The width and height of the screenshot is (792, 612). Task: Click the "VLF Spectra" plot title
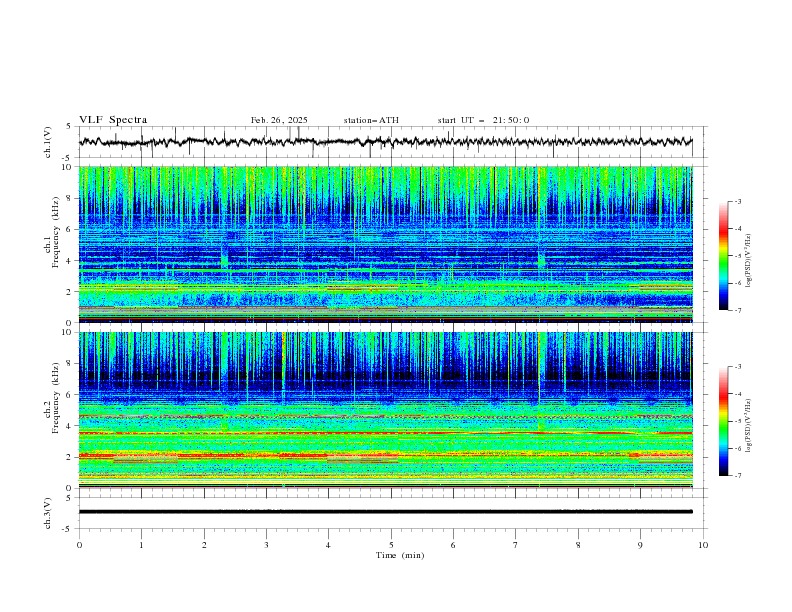(113, 120)
